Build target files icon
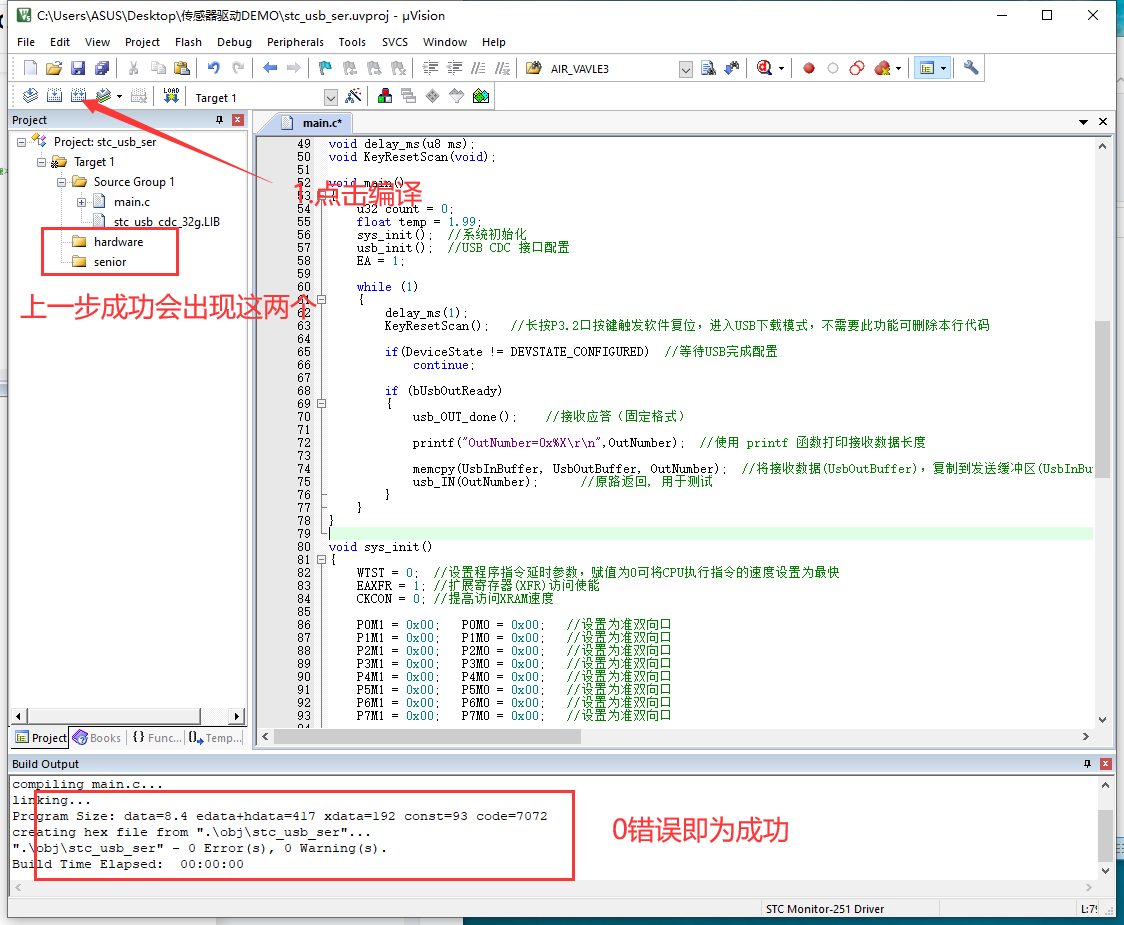This screenshot has height=925, width=1124. tap(54, 95)
